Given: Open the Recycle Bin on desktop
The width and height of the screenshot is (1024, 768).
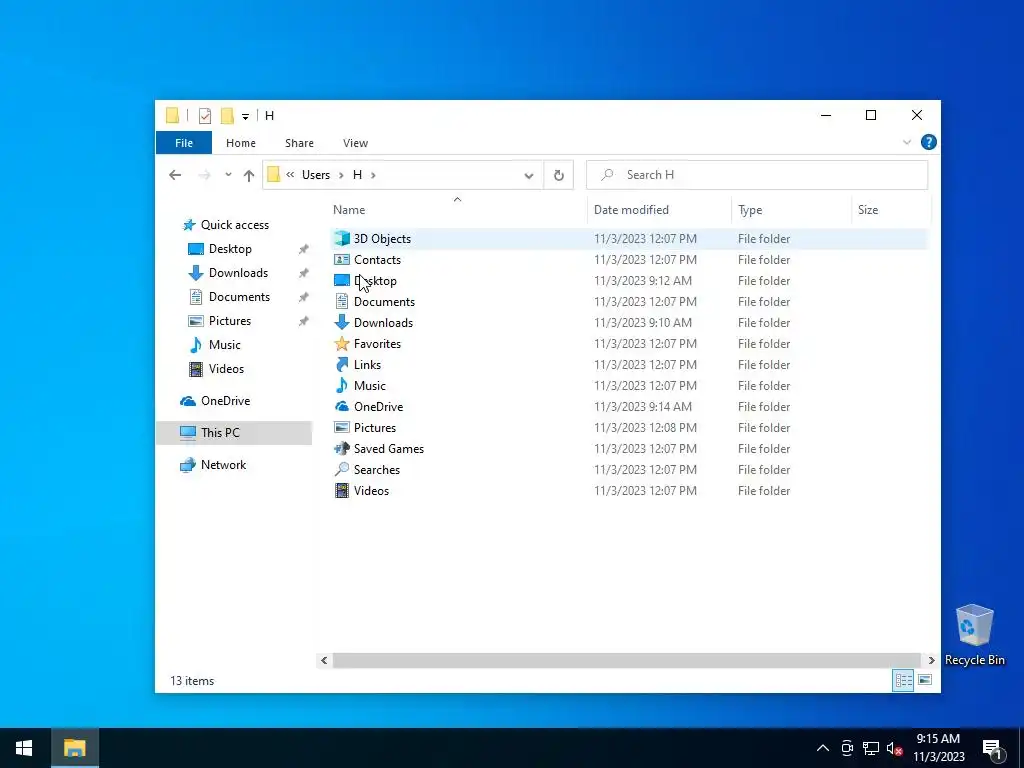Looking at the screenshot, I should (974, 635).
